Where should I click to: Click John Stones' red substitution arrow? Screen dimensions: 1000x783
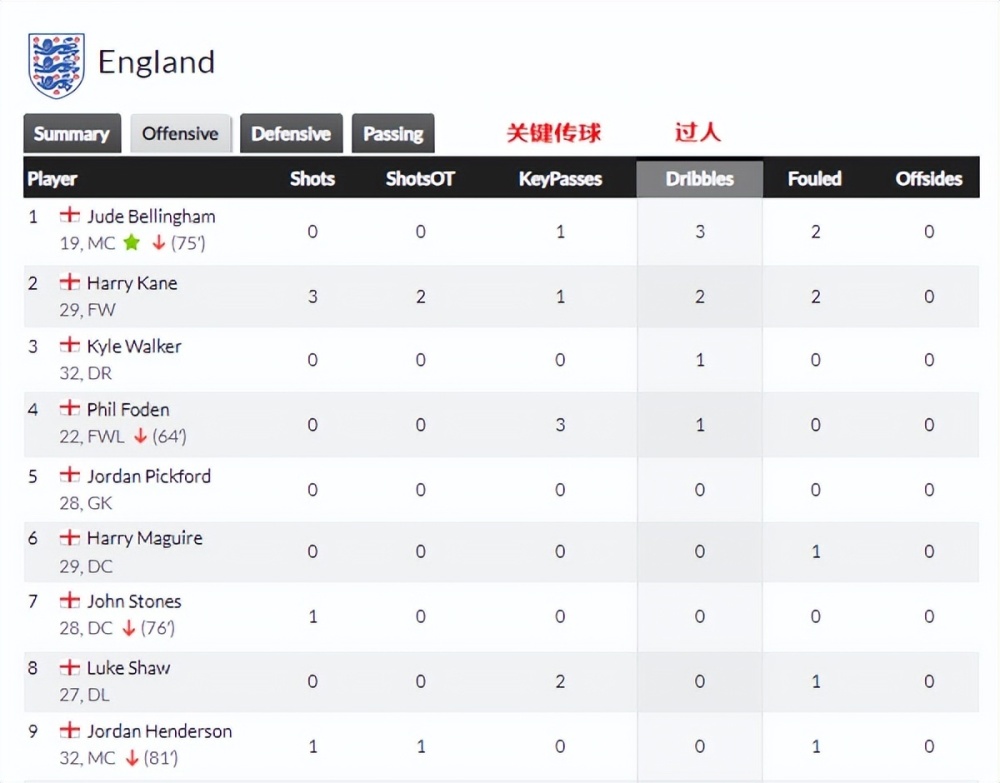click(x=129, y=628)
